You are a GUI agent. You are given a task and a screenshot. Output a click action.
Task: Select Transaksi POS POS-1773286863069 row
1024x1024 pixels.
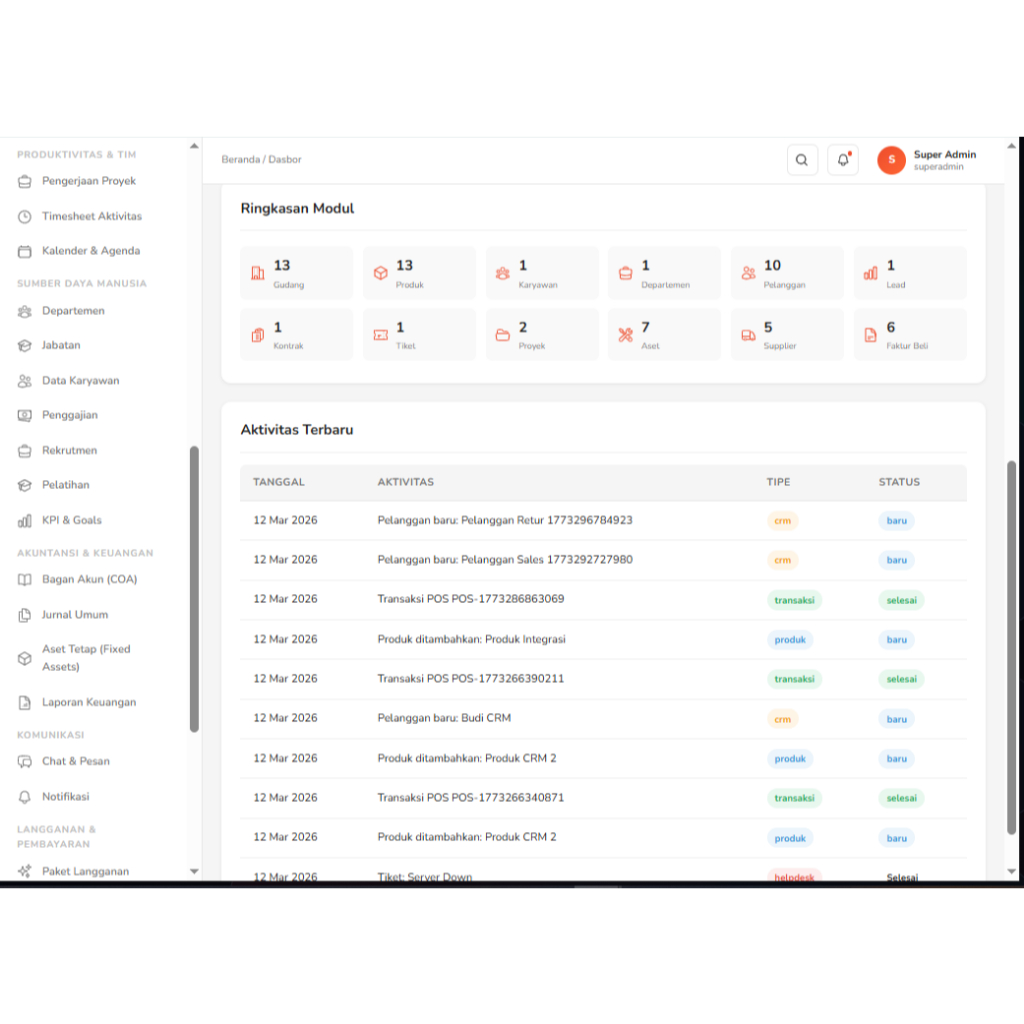(x=603, y=600)
